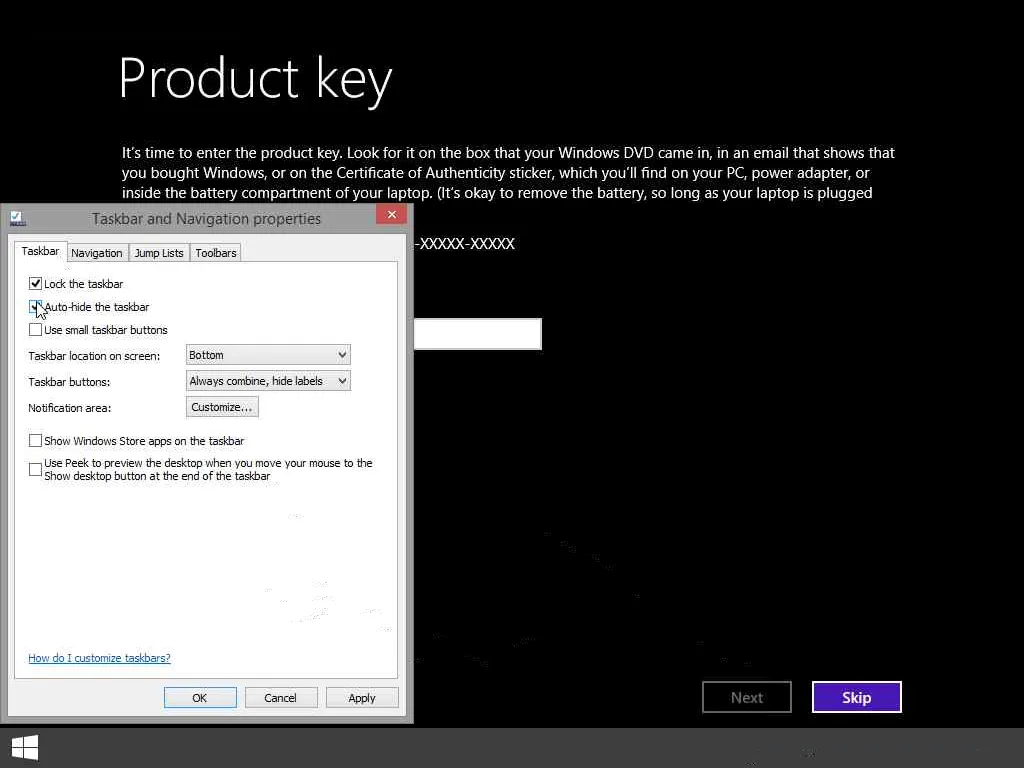
Task: Select the Taskbar tab
Action: point(40,251)
